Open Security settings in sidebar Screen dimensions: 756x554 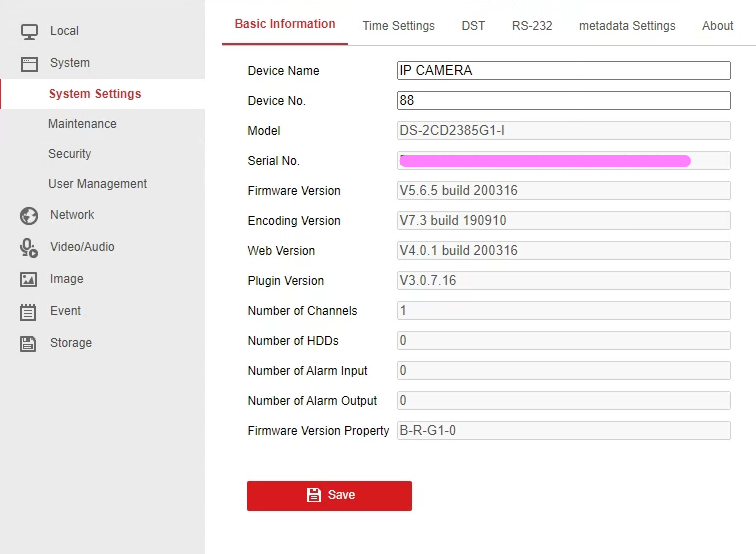pos(69,154)
